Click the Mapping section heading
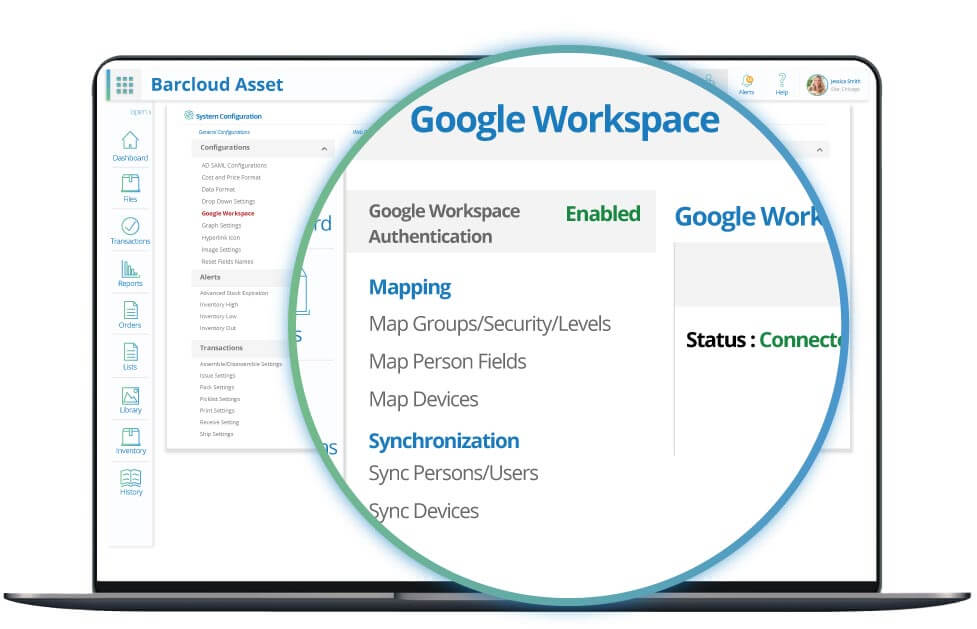Viewport: 977px width, 629px height. point(409,287)
